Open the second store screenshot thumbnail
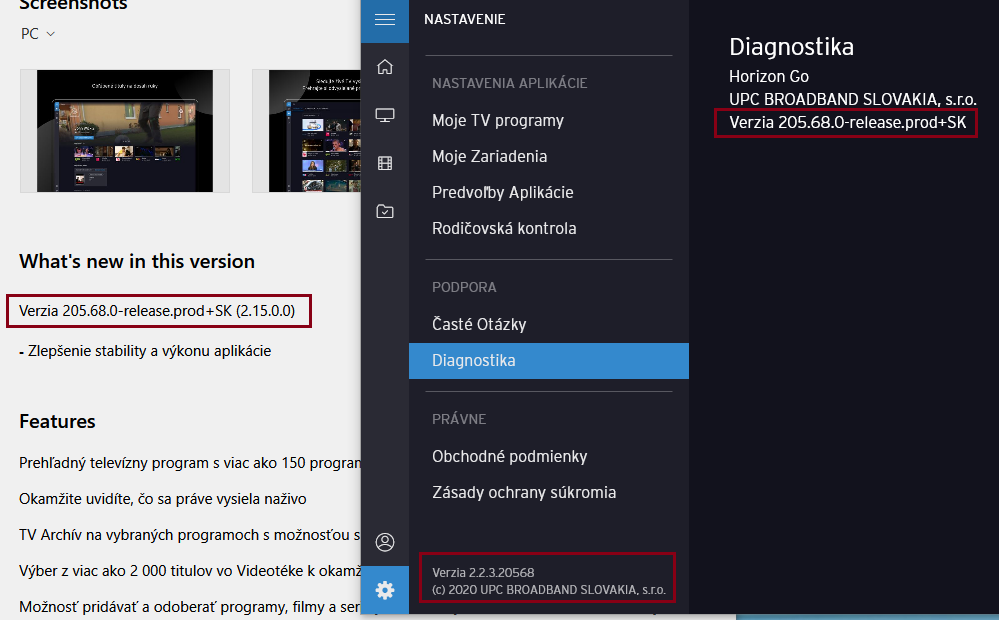The height and width of the screenshot is (620, 999). (306, 131)
